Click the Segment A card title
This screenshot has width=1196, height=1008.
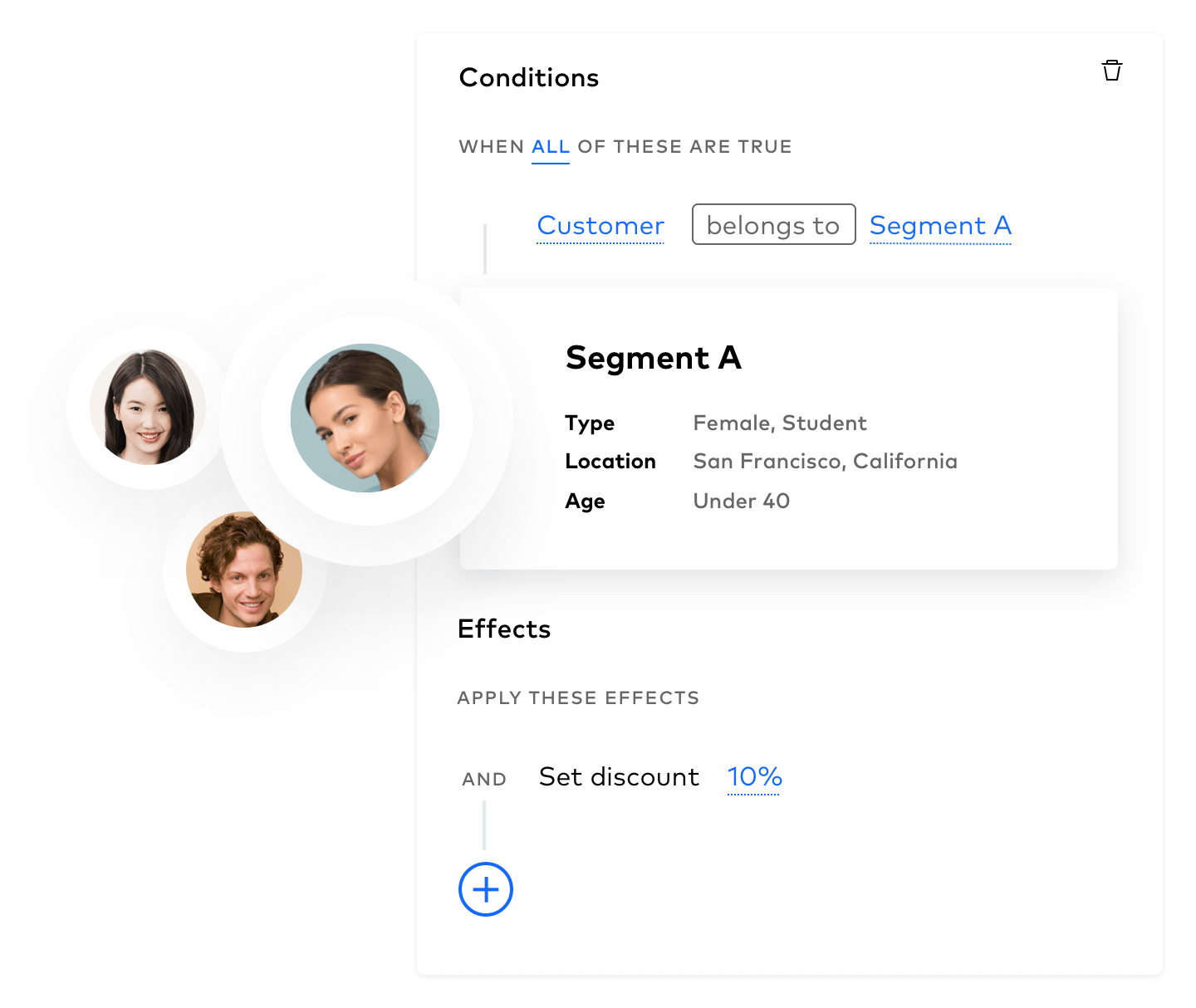click(654, 358)
